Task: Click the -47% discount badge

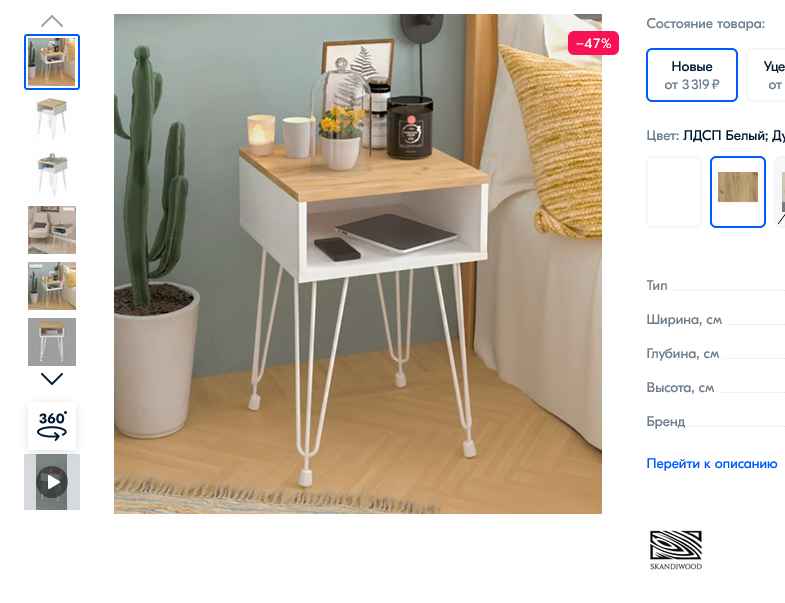Action: pyautogui.click(x=593, y=43)
